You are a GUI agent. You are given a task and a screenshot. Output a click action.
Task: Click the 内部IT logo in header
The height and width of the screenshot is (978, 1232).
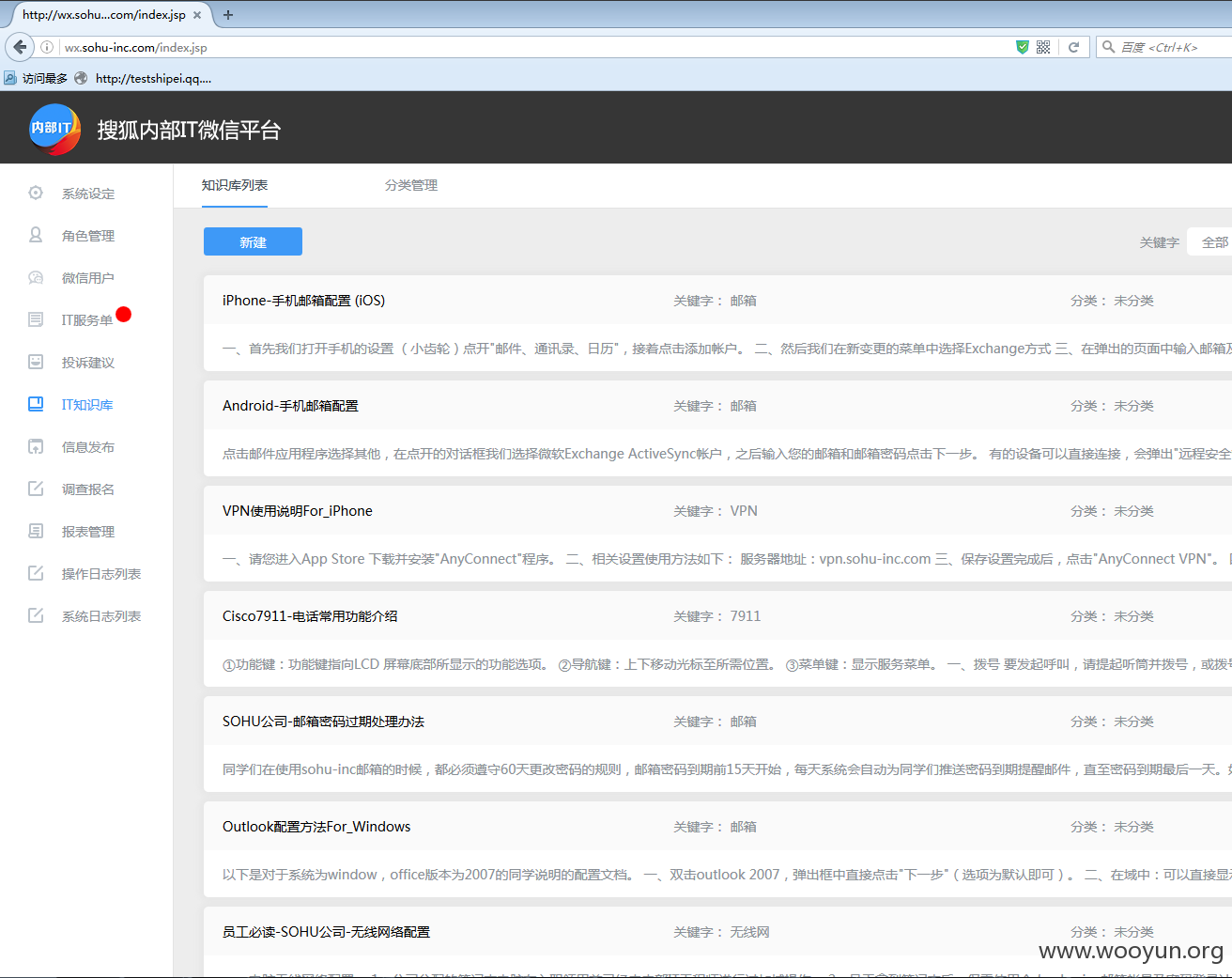tap(54, 129)
